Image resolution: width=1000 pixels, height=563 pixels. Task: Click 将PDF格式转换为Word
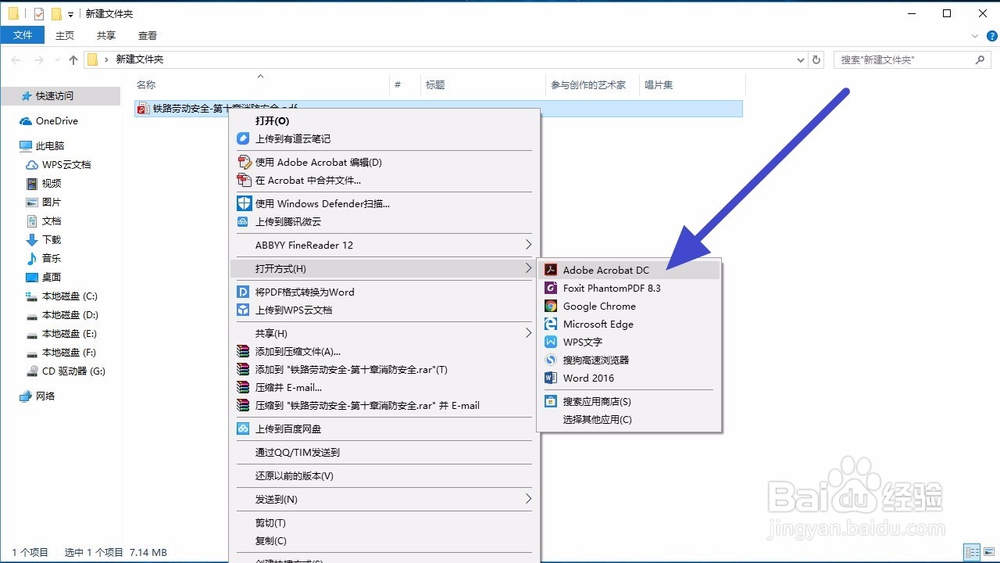385,291
